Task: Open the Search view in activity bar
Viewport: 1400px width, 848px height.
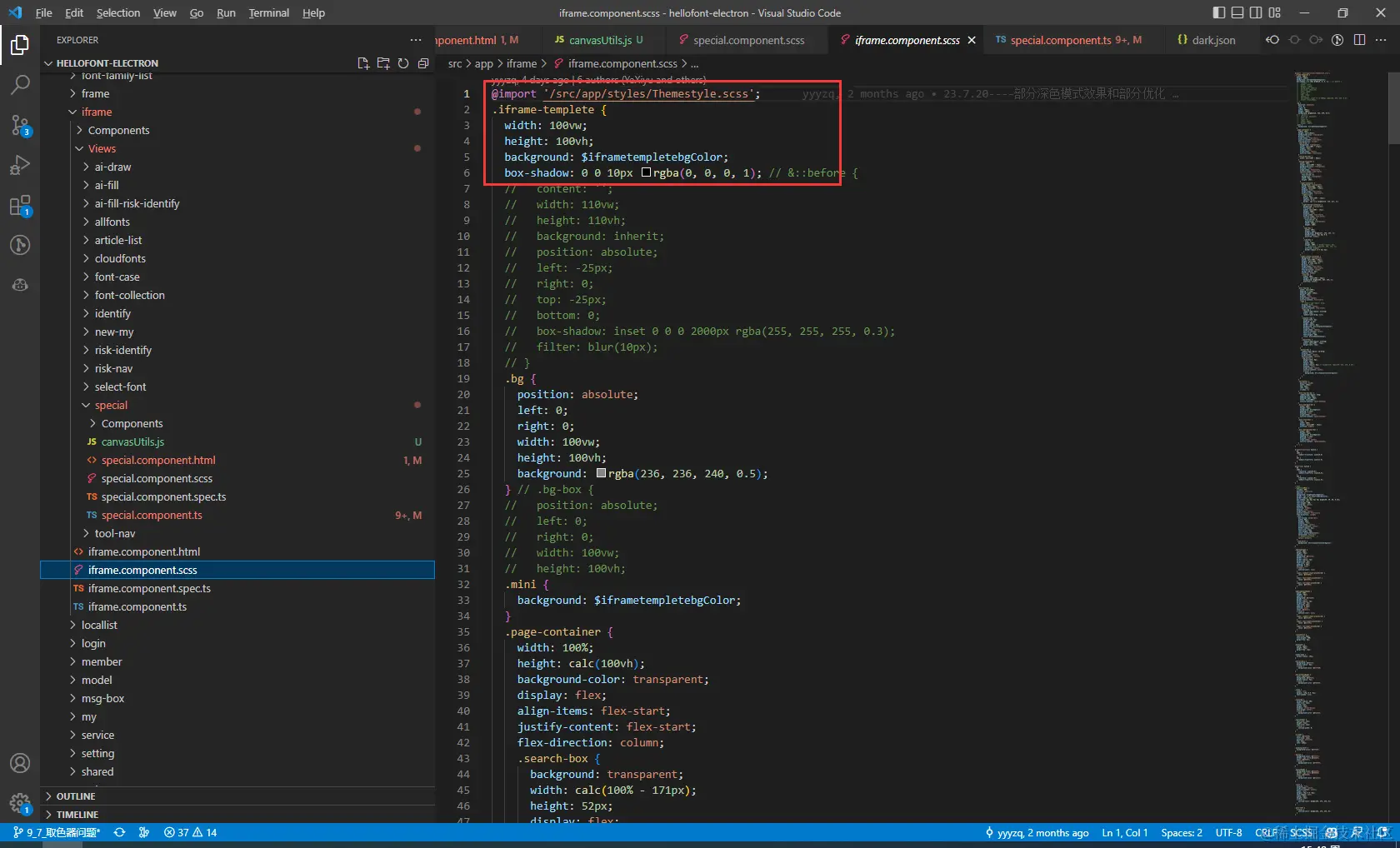Action: (20, 84)
